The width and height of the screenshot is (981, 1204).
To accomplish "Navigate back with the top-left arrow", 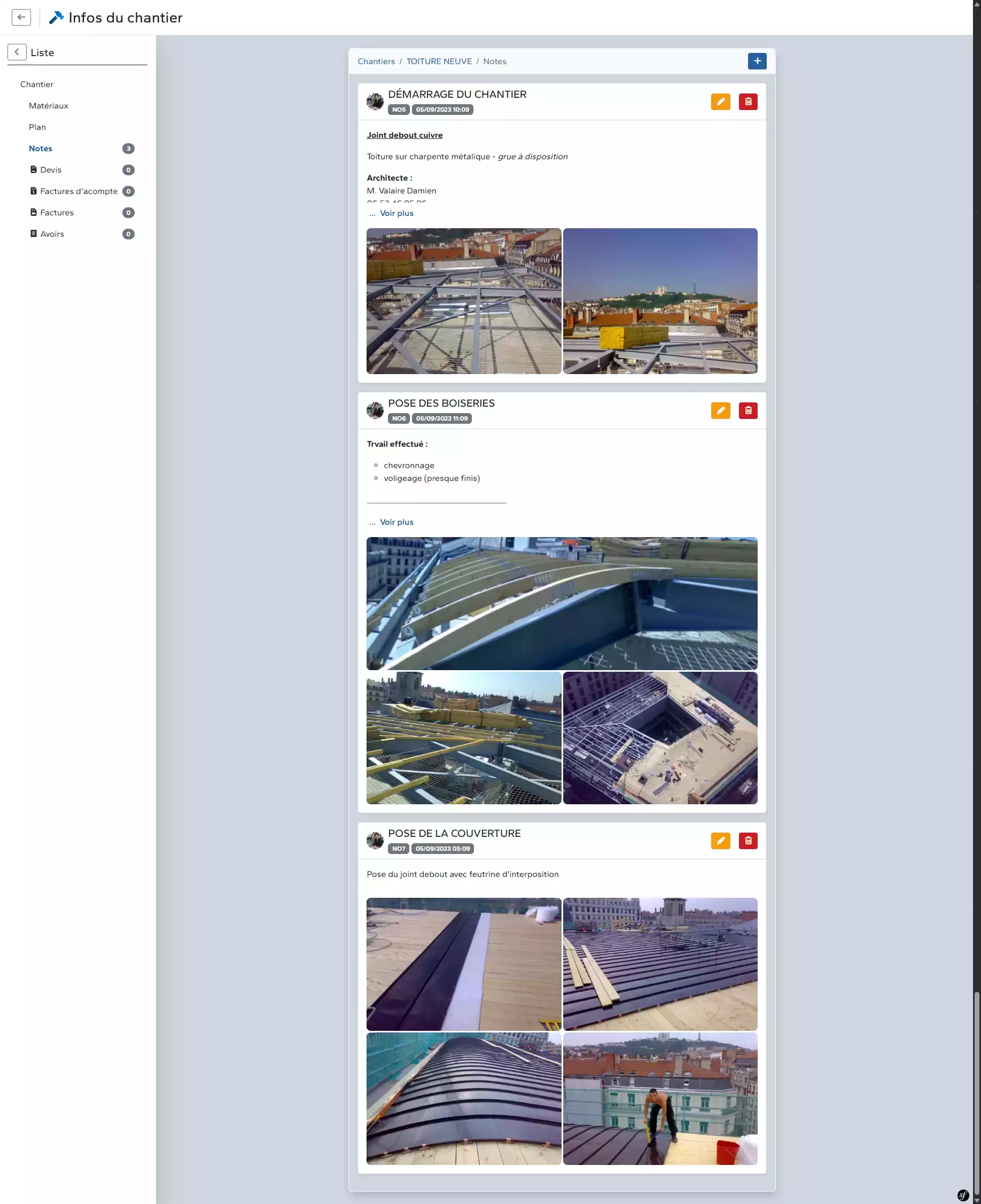I will point(21,18).
